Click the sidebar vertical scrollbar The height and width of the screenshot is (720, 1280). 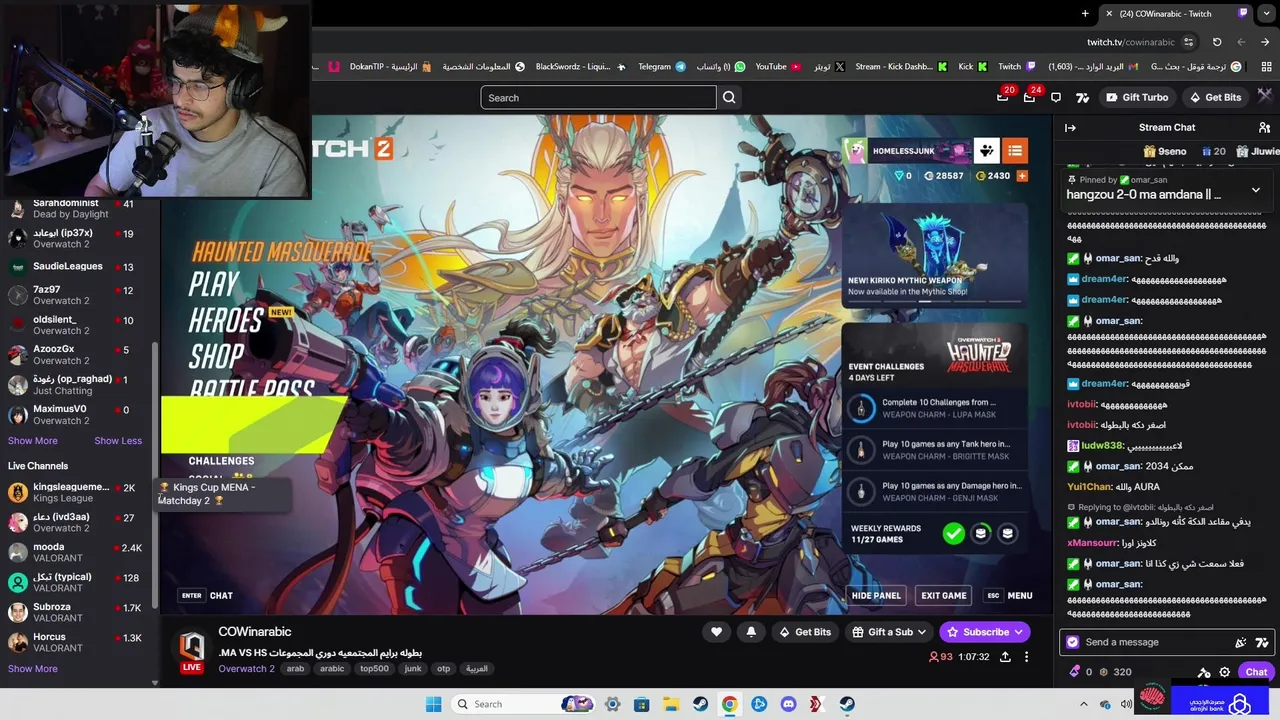(x=155, y=475)
